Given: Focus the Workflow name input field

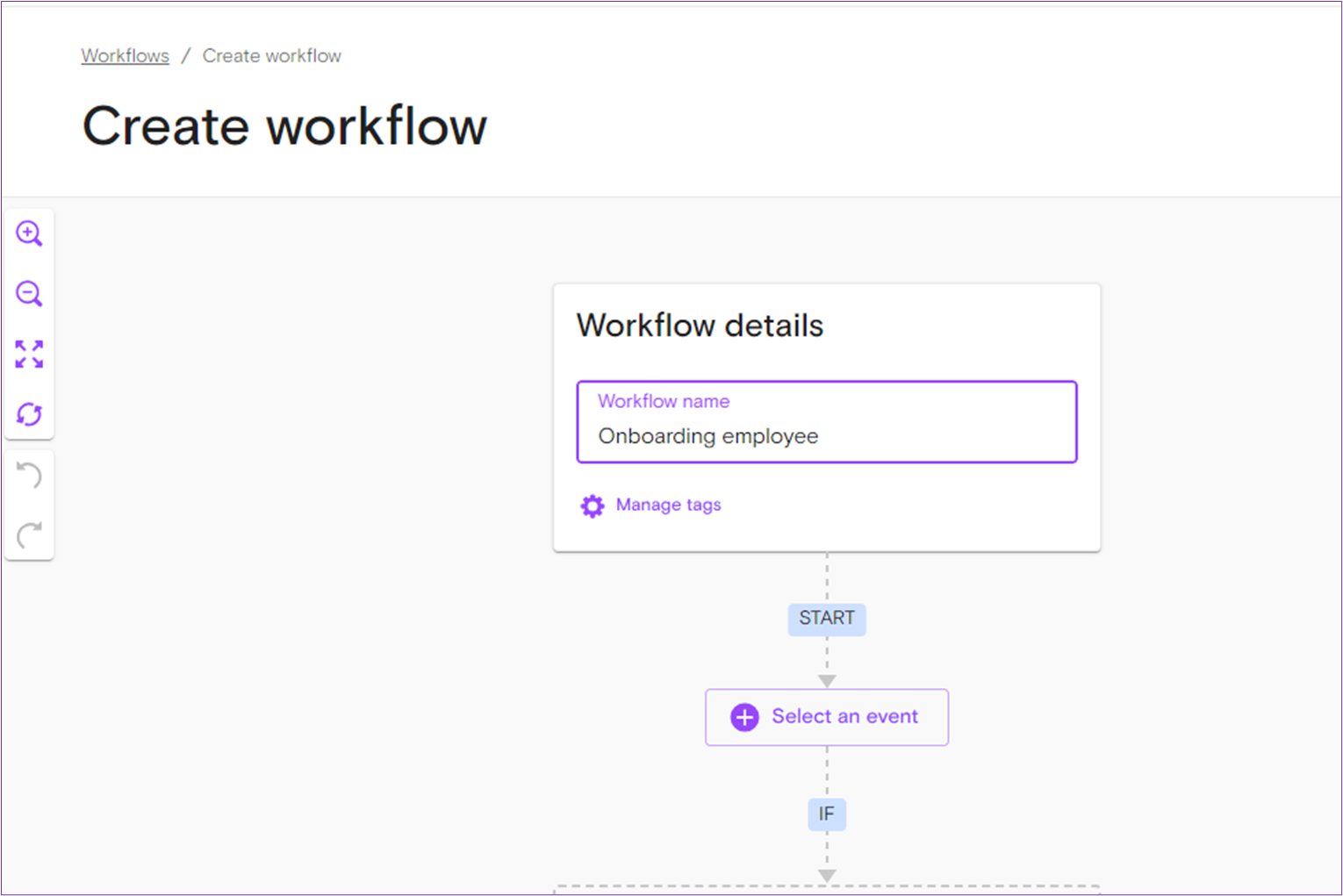Looking at the screenshot, I should pos(825,436).
